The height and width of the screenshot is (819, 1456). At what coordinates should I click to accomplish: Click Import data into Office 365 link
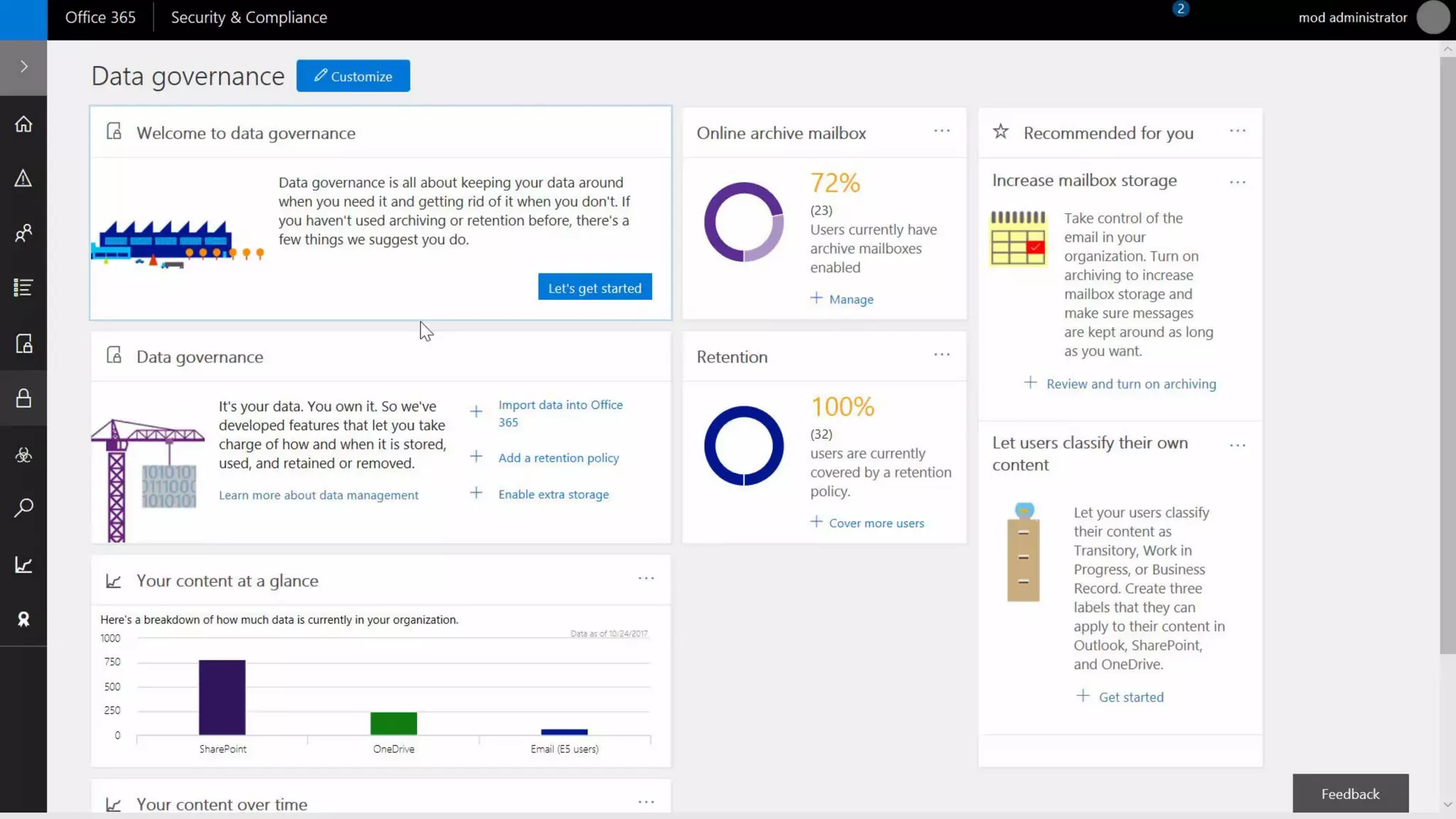tap(560, 413)
